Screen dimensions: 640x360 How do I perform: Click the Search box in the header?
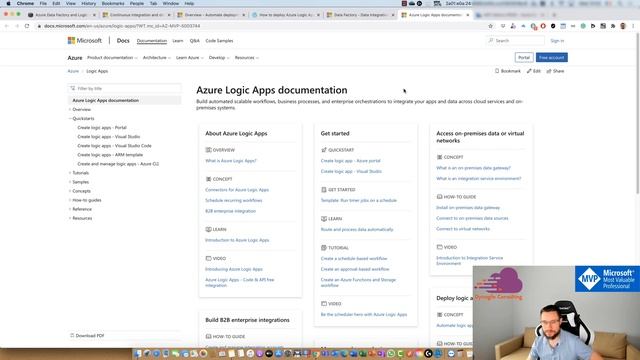[x=515, y=41]
